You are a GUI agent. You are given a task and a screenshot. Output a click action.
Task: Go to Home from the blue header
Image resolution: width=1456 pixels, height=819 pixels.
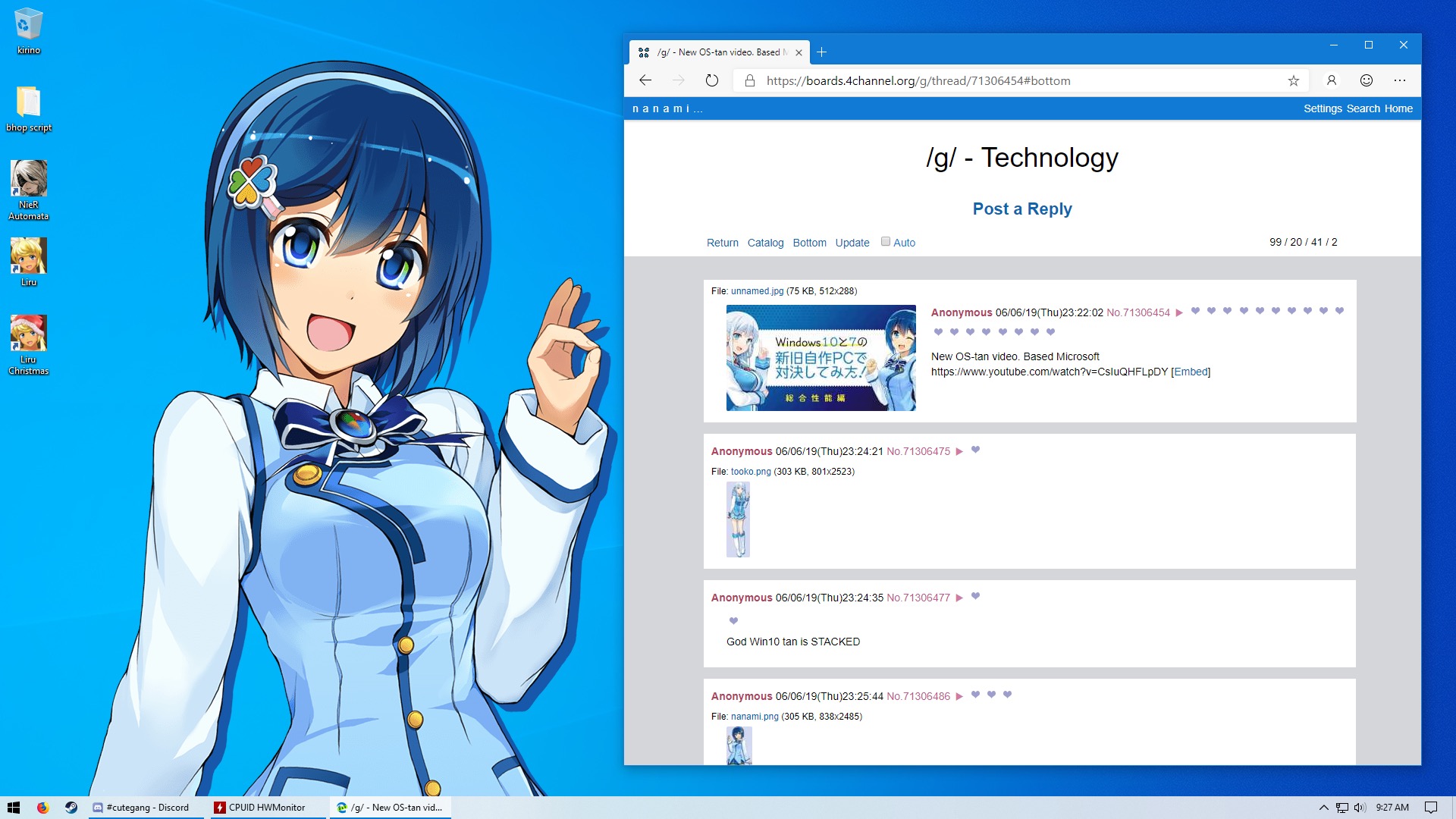point(1398,108)
